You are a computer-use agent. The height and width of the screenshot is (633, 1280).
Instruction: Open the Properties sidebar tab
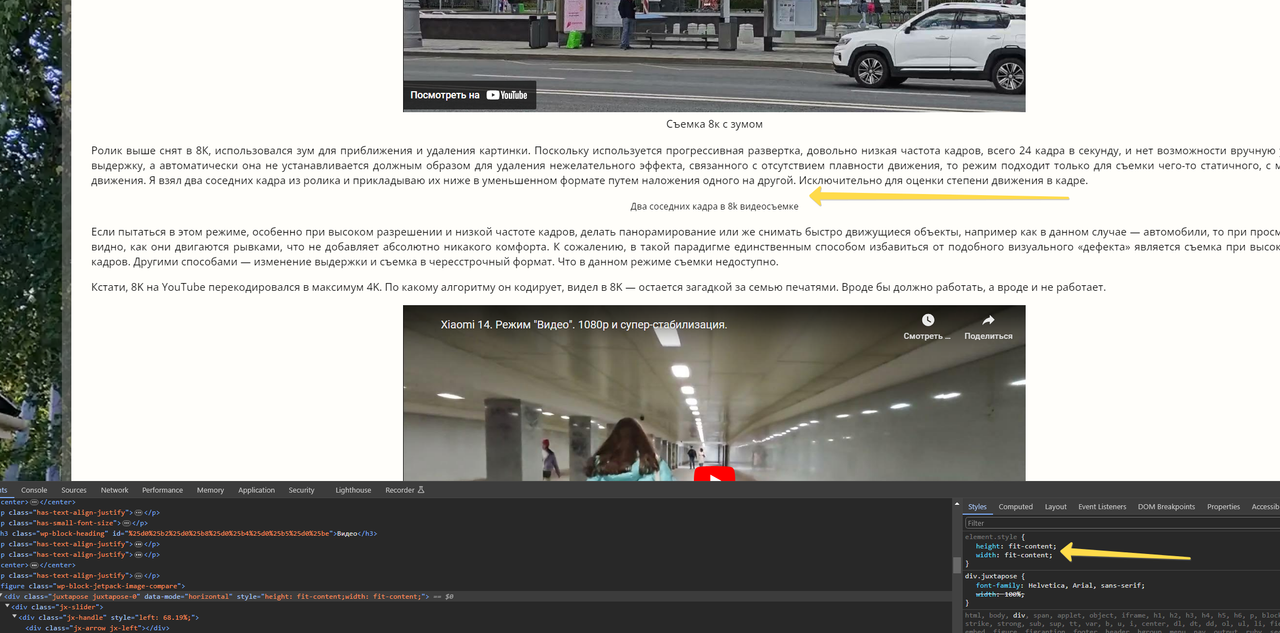[x=1223, y=507]
